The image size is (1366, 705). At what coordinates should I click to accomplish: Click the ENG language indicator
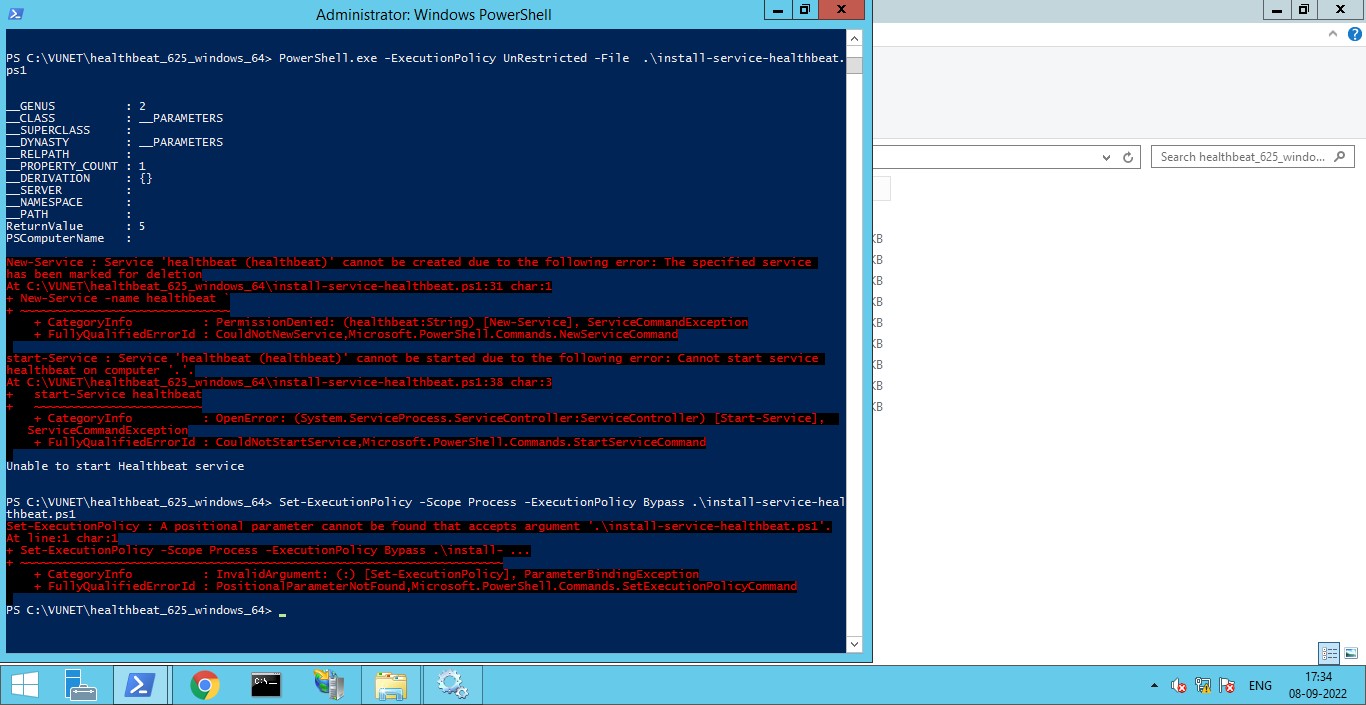point(1260,686)
